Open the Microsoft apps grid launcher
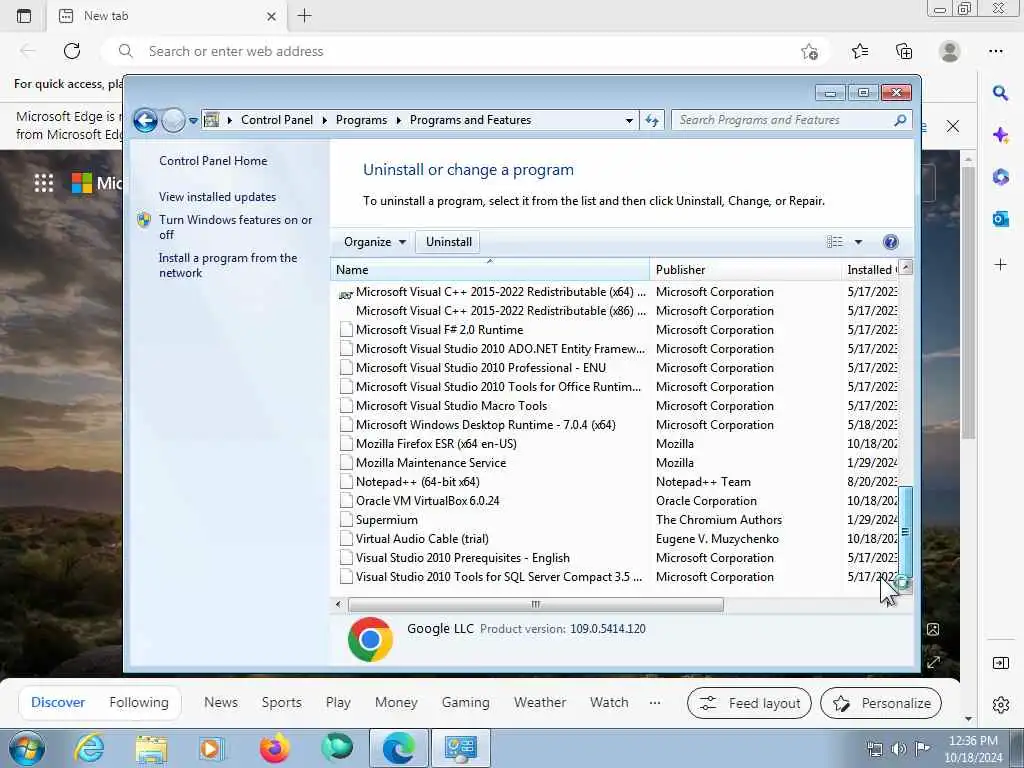This screenshot has height=768, width=1024. (x=44, y=183)
